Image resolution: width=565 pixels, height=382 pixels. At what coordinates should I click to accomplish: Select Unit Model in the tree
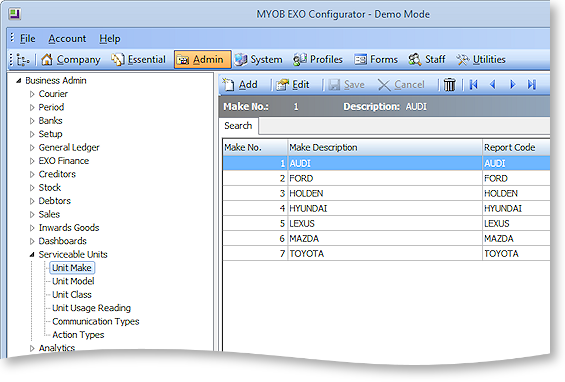(73, 281)
